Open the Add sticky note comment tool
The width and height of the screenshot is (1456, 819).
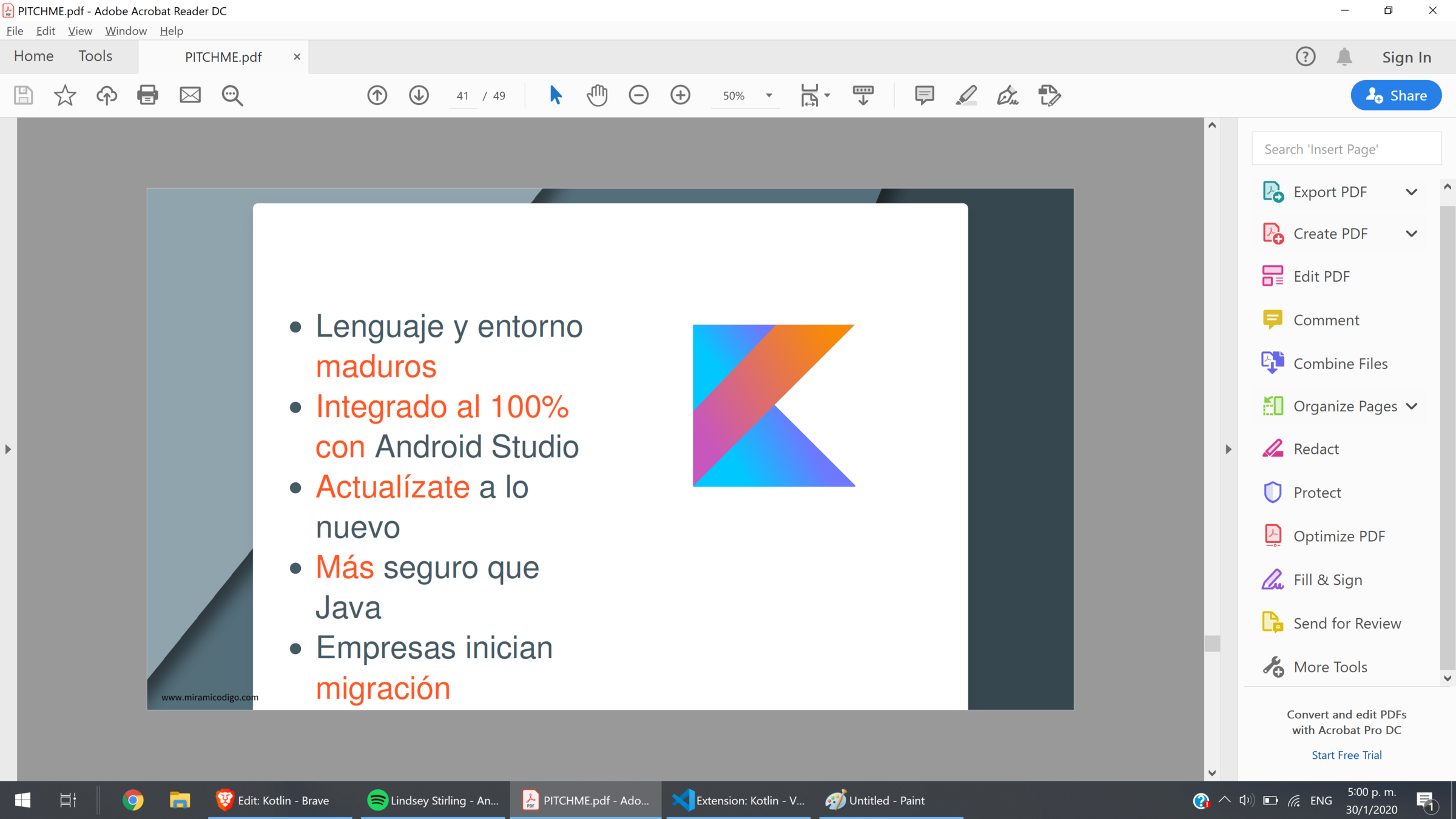pos(924,95)
